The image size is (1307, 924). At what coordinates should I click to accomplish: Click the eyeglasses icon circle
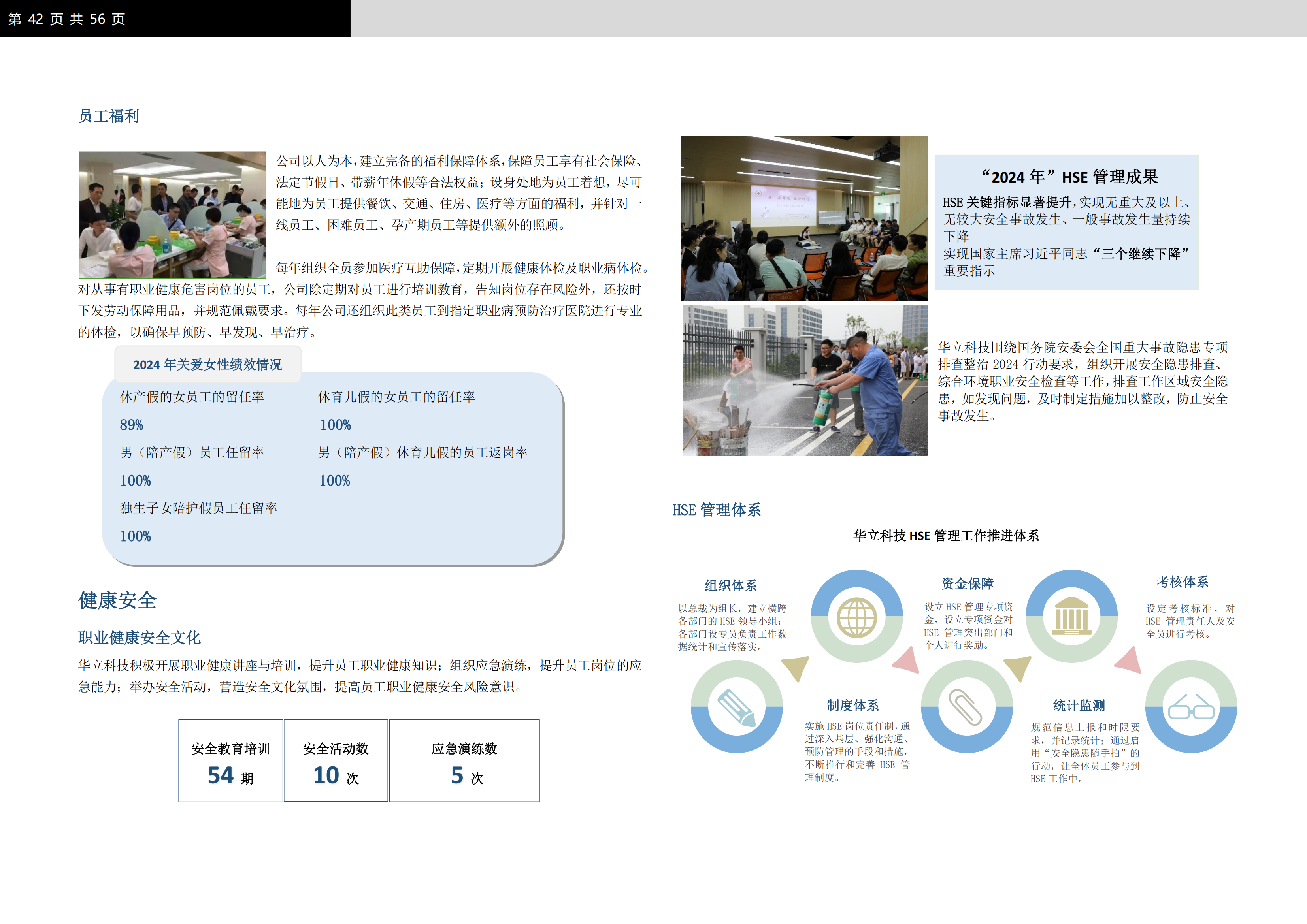tap(1191, 707)
